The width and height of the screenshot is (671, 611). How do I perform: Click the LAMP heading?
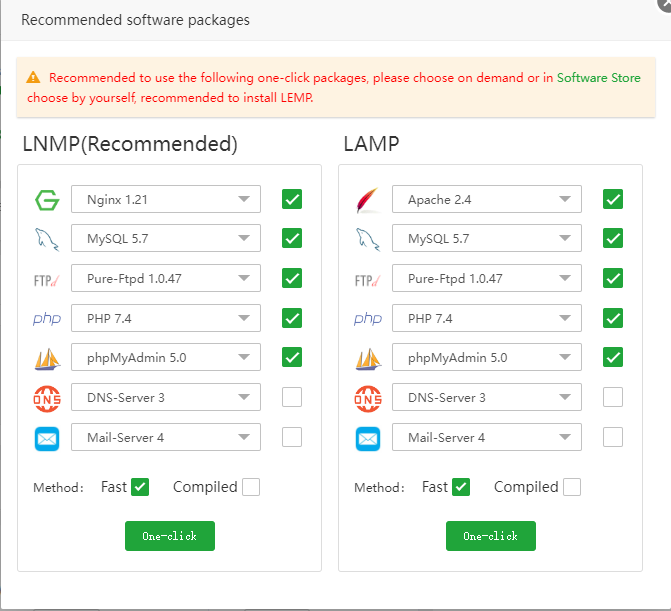[x=371, y=144]
